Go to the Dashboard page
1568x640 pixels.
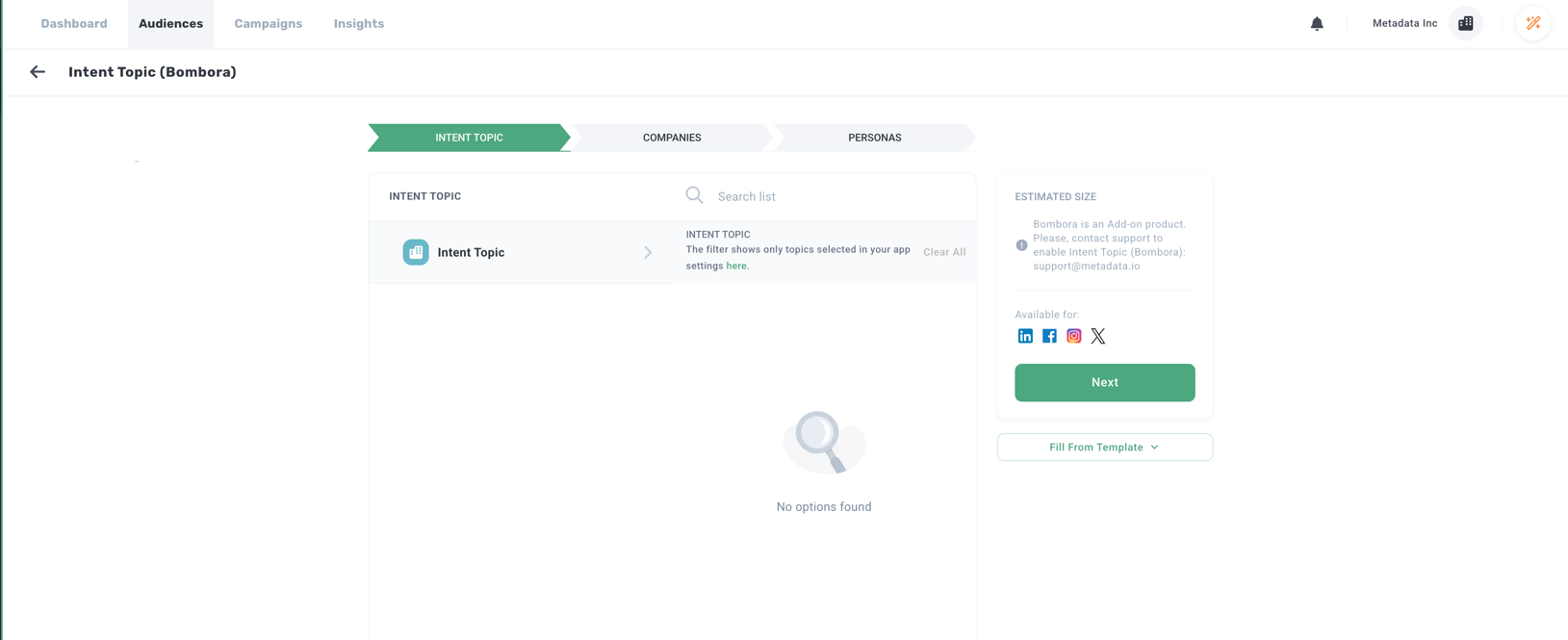pyautogui.click(x=74, y=24)
